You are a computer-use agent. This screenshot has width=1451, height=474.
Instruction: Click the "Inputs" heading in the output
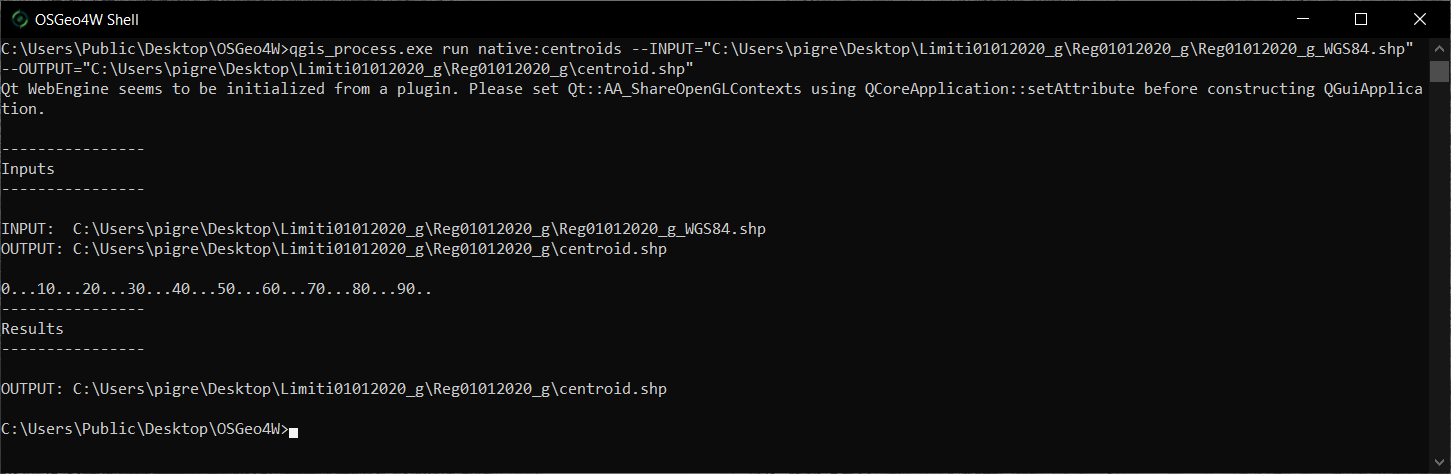pyautogui.click(x=28, y=169)
